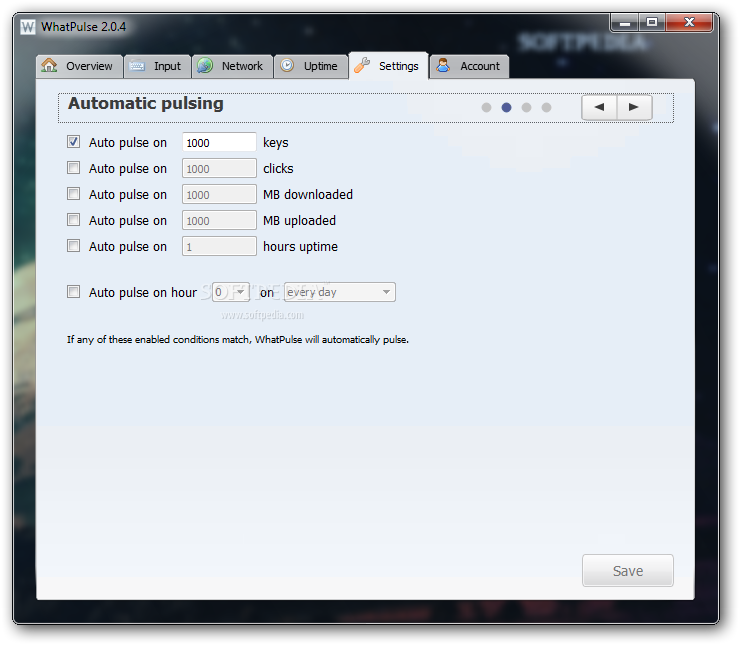The height and width of the screenshot is (645, 740).
Task: Click the clock icon on Uptime tab
Action: tap(287, 65)
